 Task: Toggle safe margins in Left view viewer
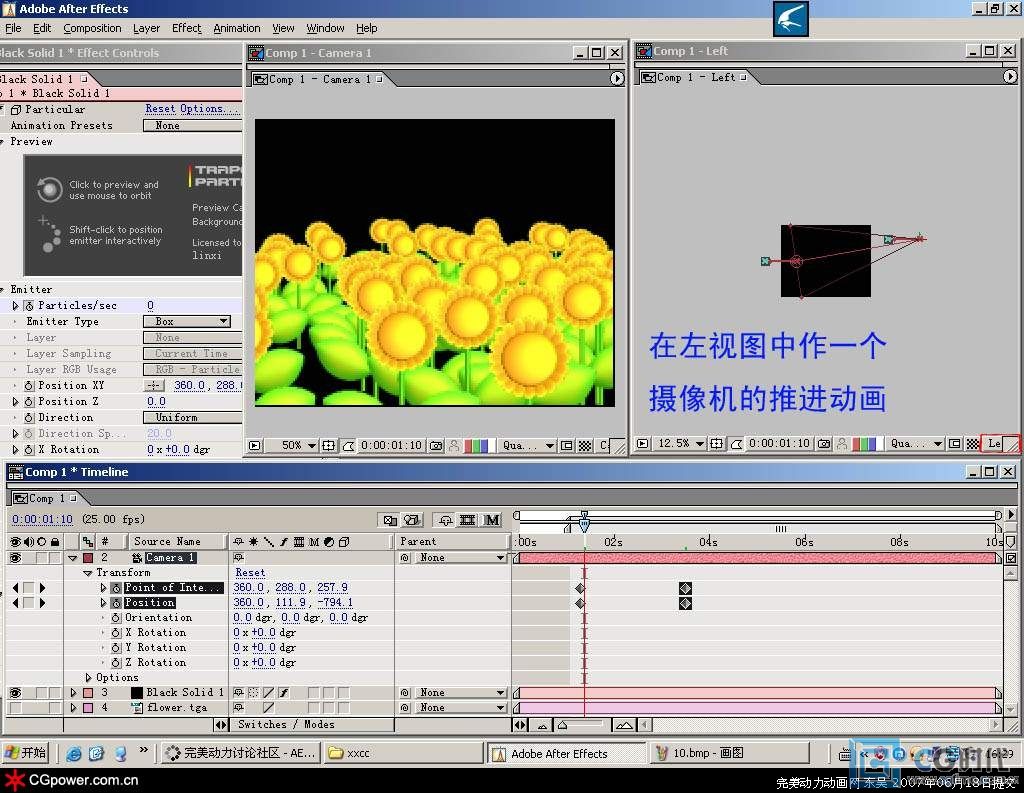[716, 444]
